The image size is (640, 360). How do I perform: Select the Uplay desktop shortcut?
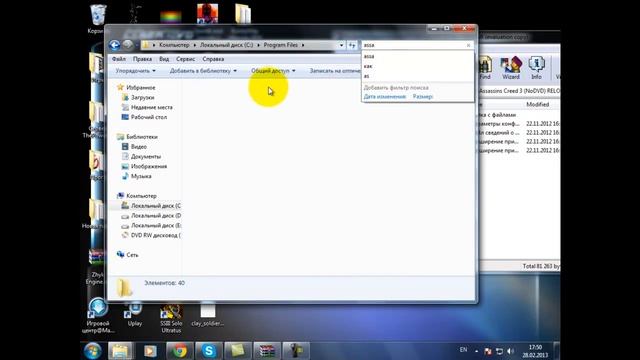tap(134, 315)
